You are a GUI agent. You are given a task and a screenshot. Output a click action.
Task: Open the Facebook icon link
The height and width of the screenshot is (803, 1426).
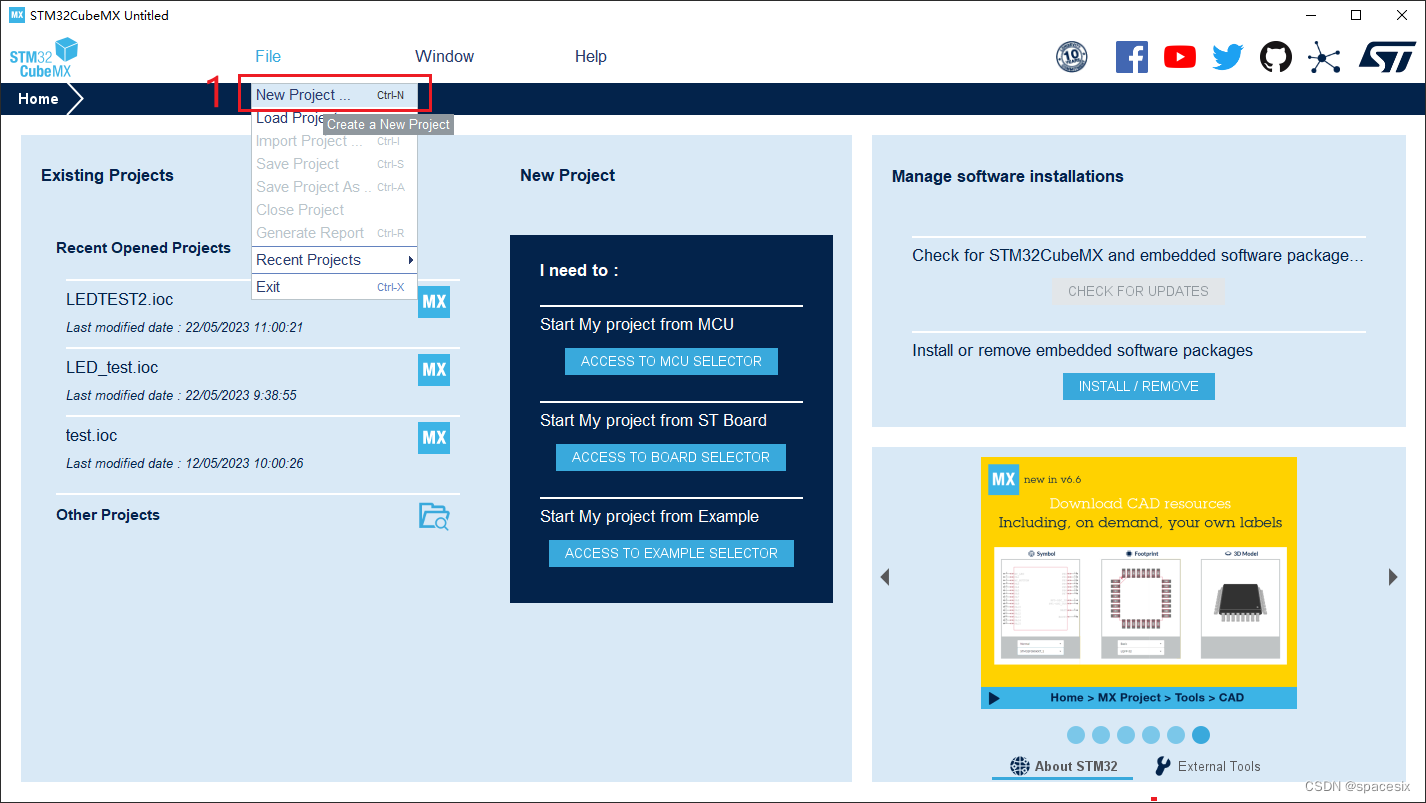(x=1131, y=57)
